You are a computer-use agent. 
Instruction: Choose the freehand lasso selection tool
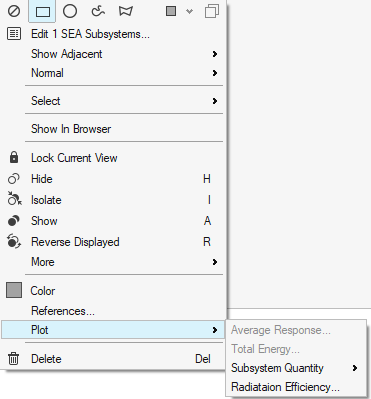98,11
